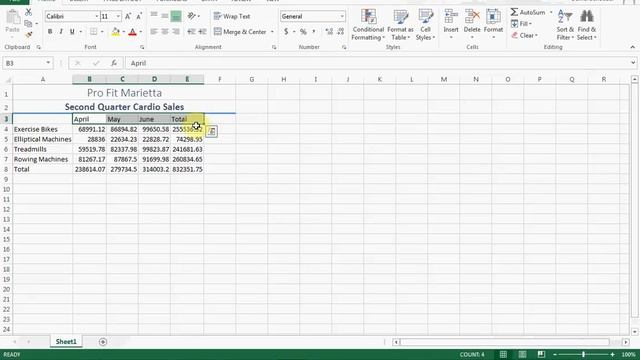Click the Center alignment icon
The image size is (640, 360).
coord(165,31)
